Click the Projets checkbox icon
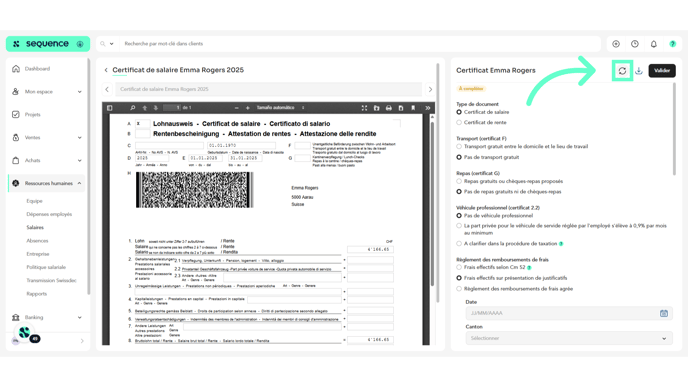Image resolution: width=688 pixels, height=387 pixels. click(16, 115)
